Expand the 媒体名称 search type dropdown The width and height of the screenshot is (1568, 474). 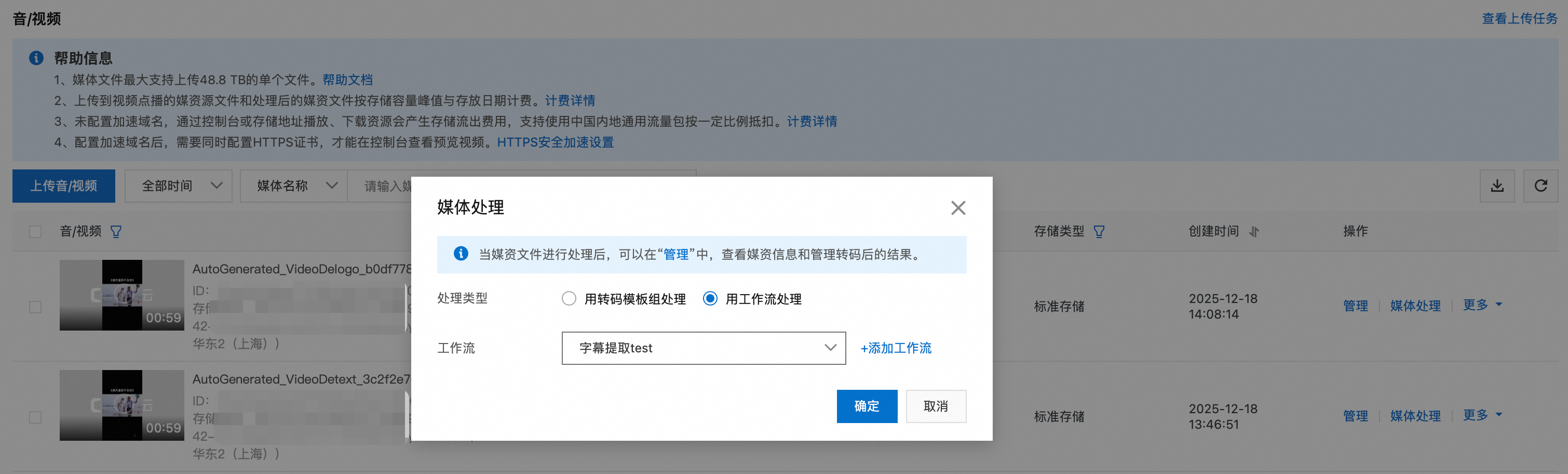(x=294, y=186)
